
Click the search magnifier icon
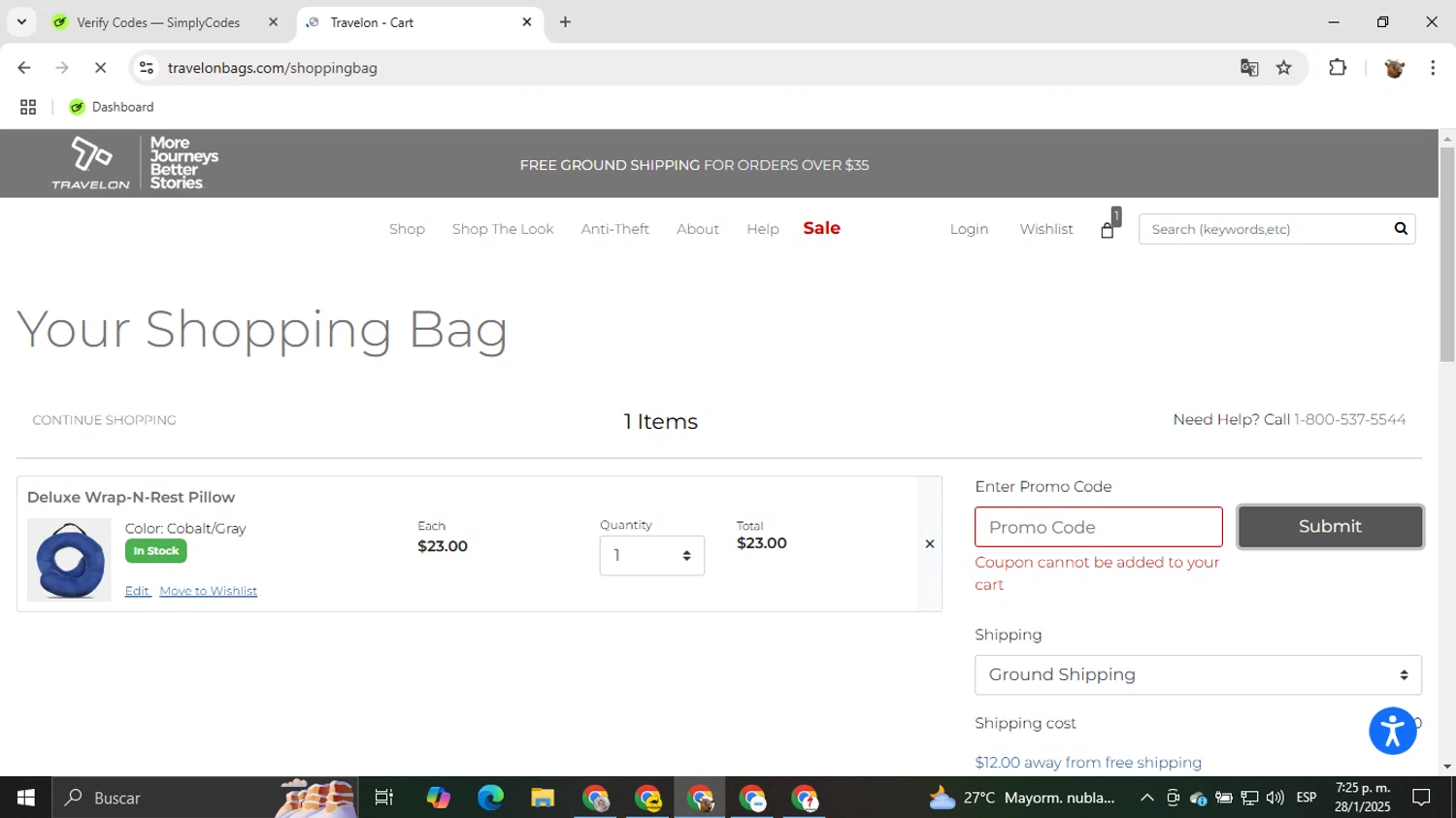1401,229
